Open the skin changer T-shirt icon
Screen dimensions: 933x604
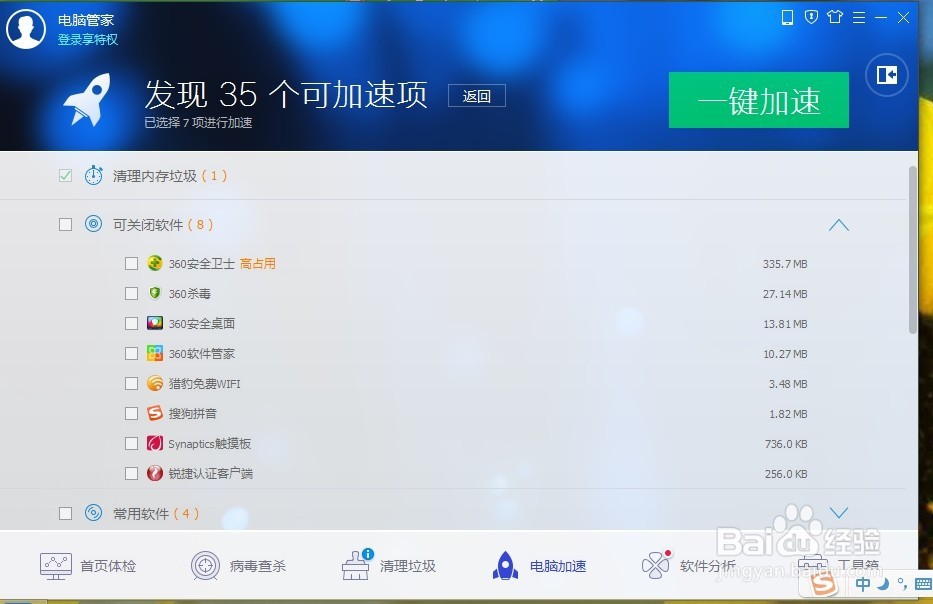835,17
